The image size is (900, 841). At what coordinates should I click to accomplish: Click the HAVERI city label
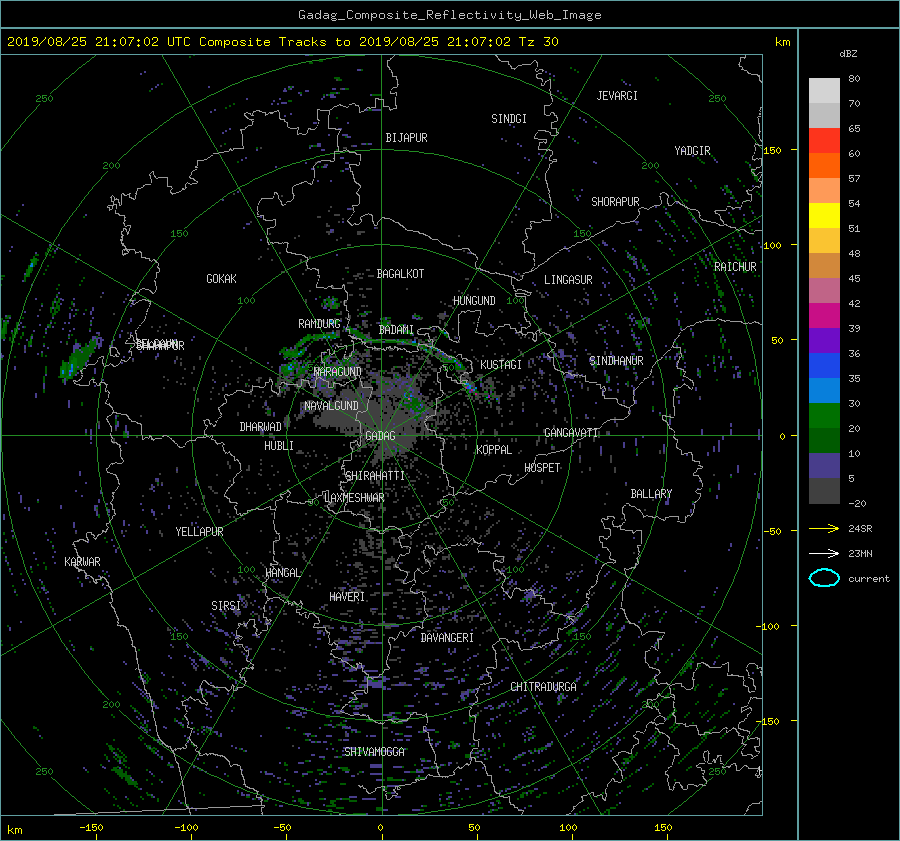[347, 597]
